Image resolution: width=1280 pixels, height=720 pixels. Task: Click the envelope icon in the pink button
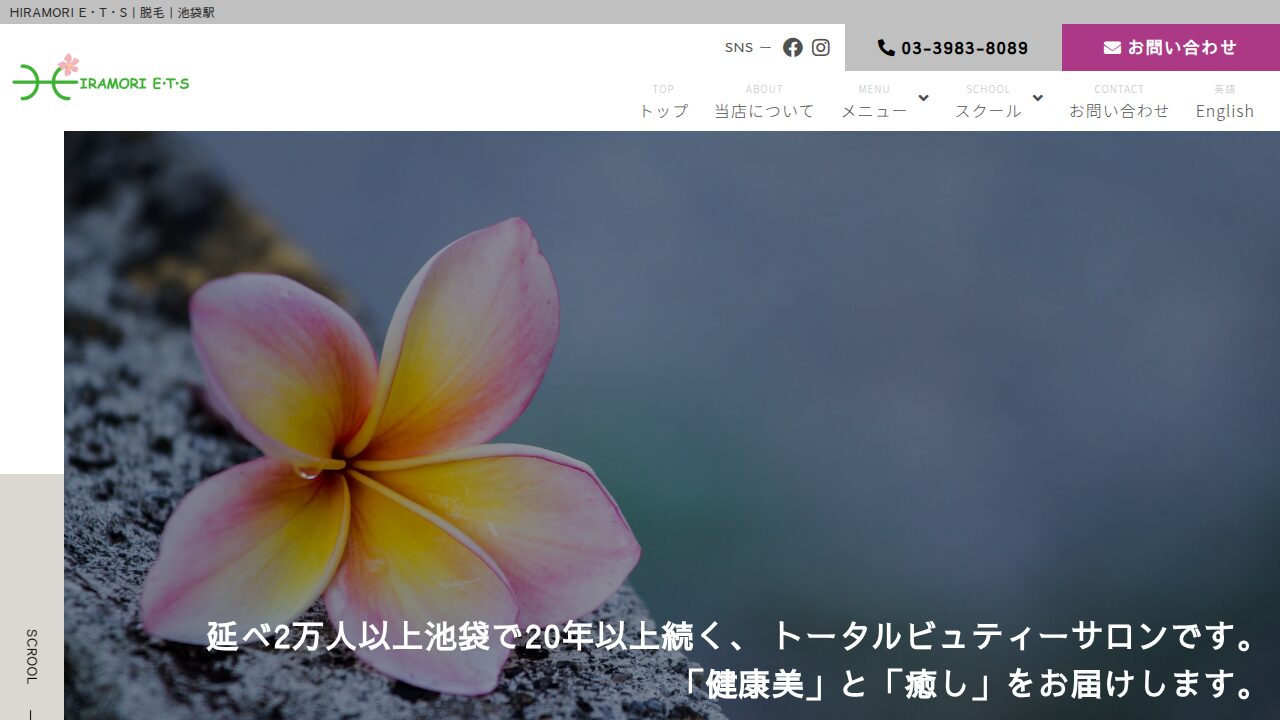1112,47
